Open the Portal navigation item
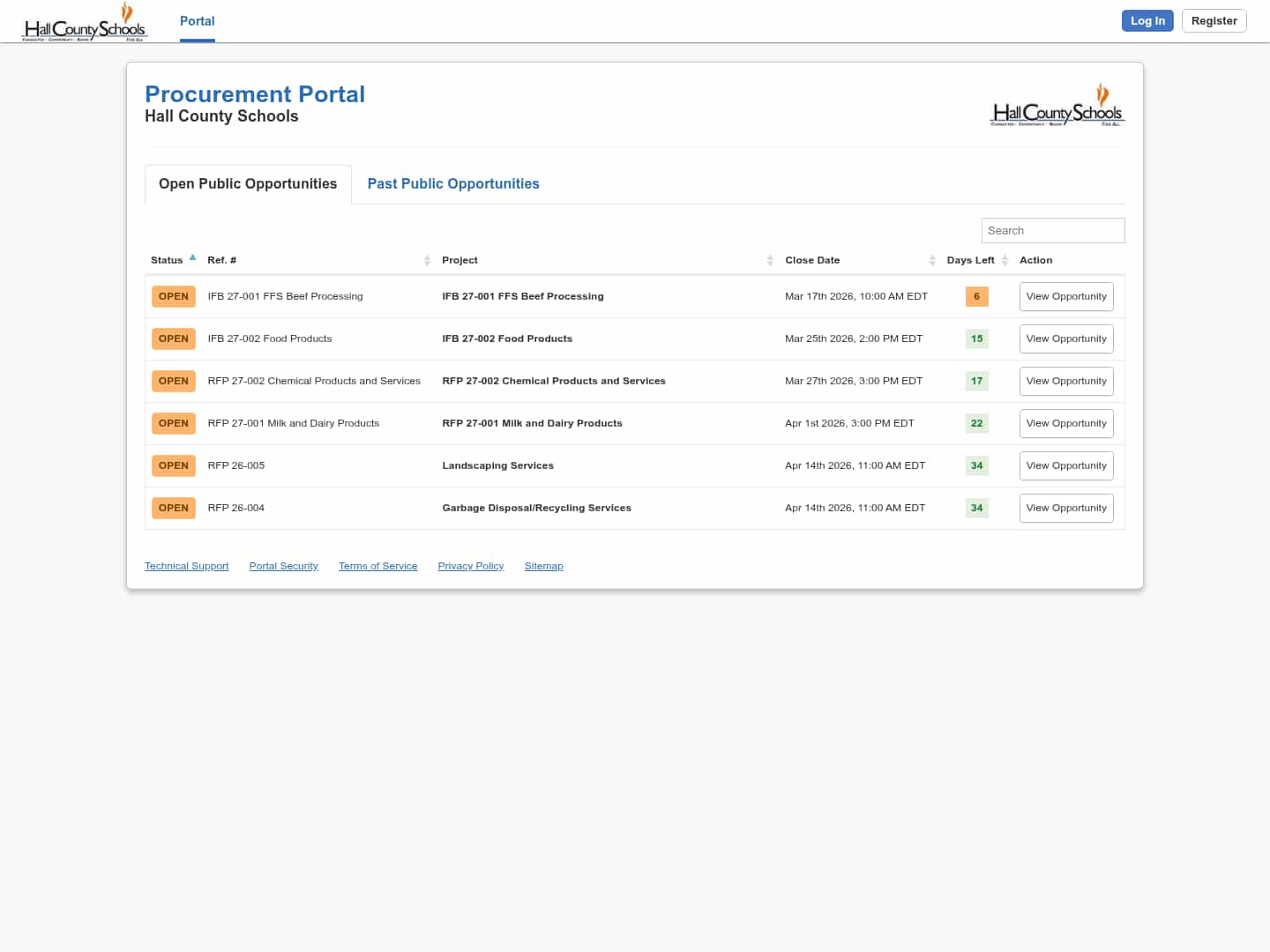Screen dimensions: 1270x952 197,21
